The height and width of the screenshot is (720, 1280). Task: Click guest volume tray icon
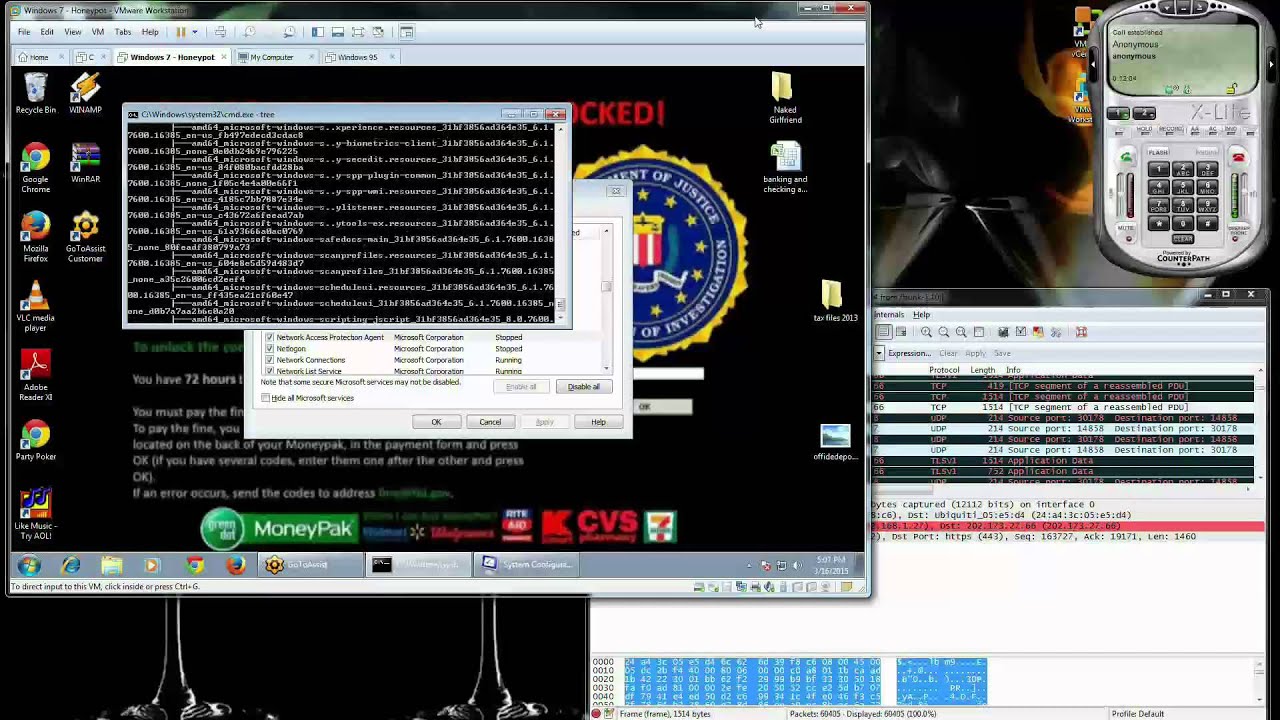tap(797, 566)
